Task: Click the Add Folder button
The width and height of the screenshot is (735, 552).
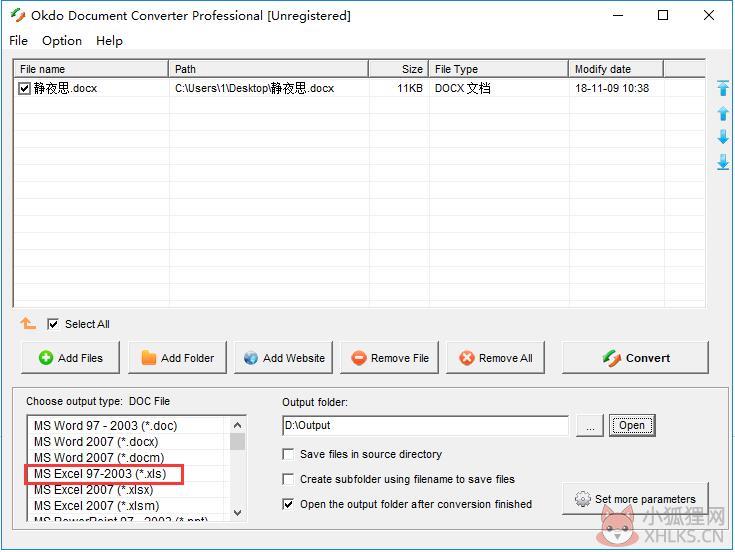Action: click(177, 358)
